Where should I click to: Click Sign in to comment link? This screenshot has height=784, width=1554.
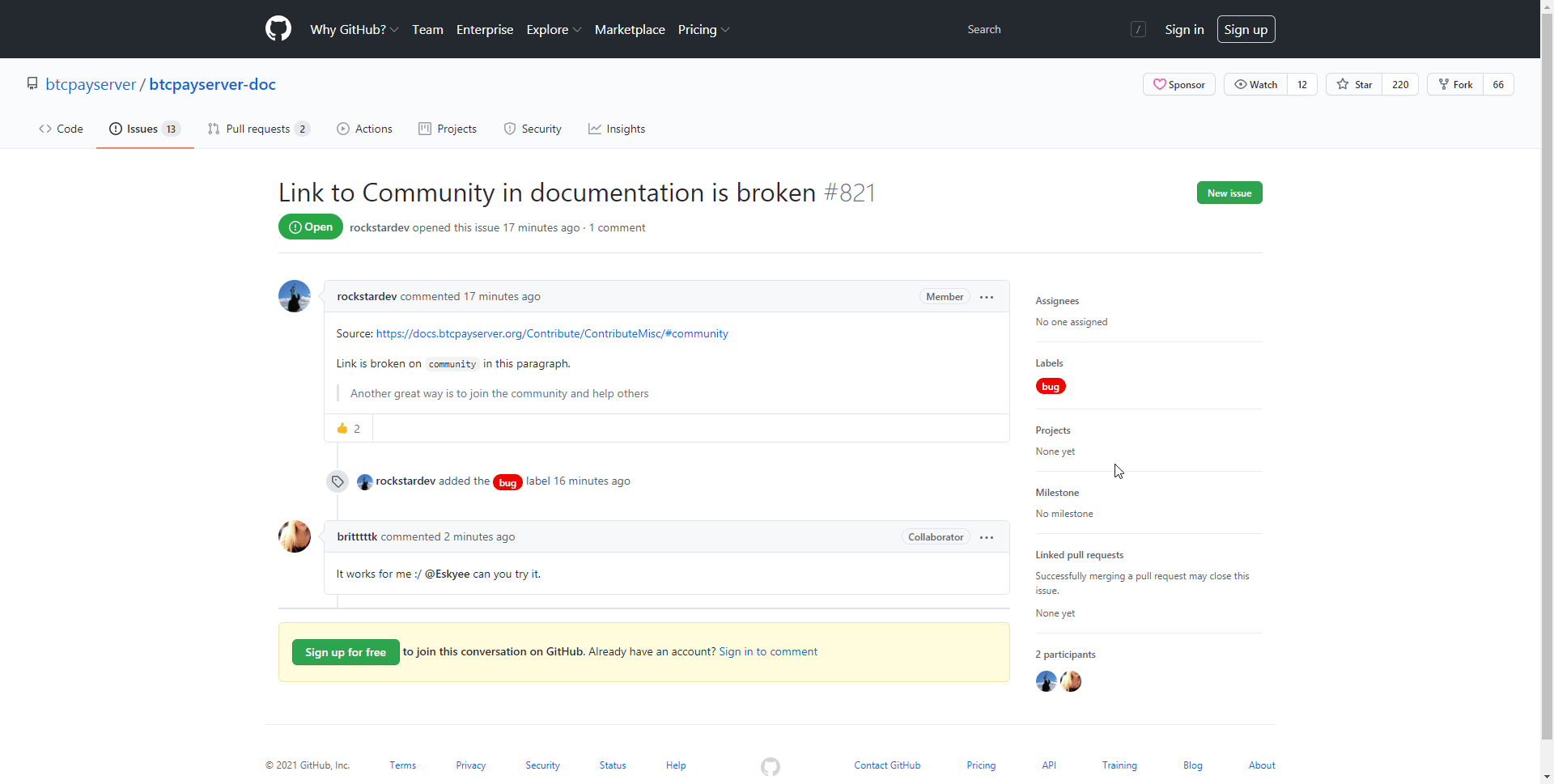(768, 651)
